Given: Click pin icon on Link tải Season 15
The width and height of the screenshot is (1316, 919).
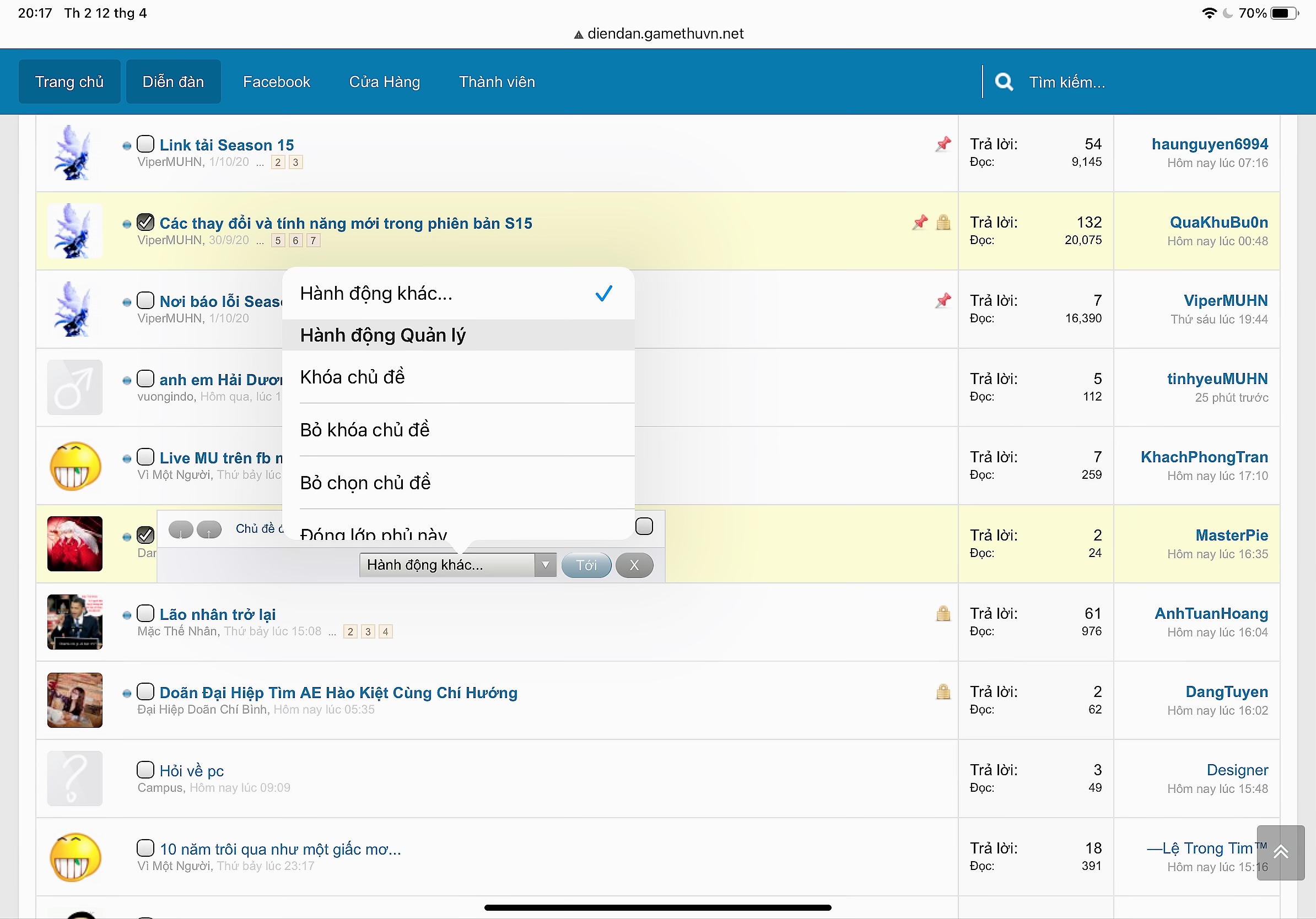Looking at the screenshot, I should [x=943, y=144].
